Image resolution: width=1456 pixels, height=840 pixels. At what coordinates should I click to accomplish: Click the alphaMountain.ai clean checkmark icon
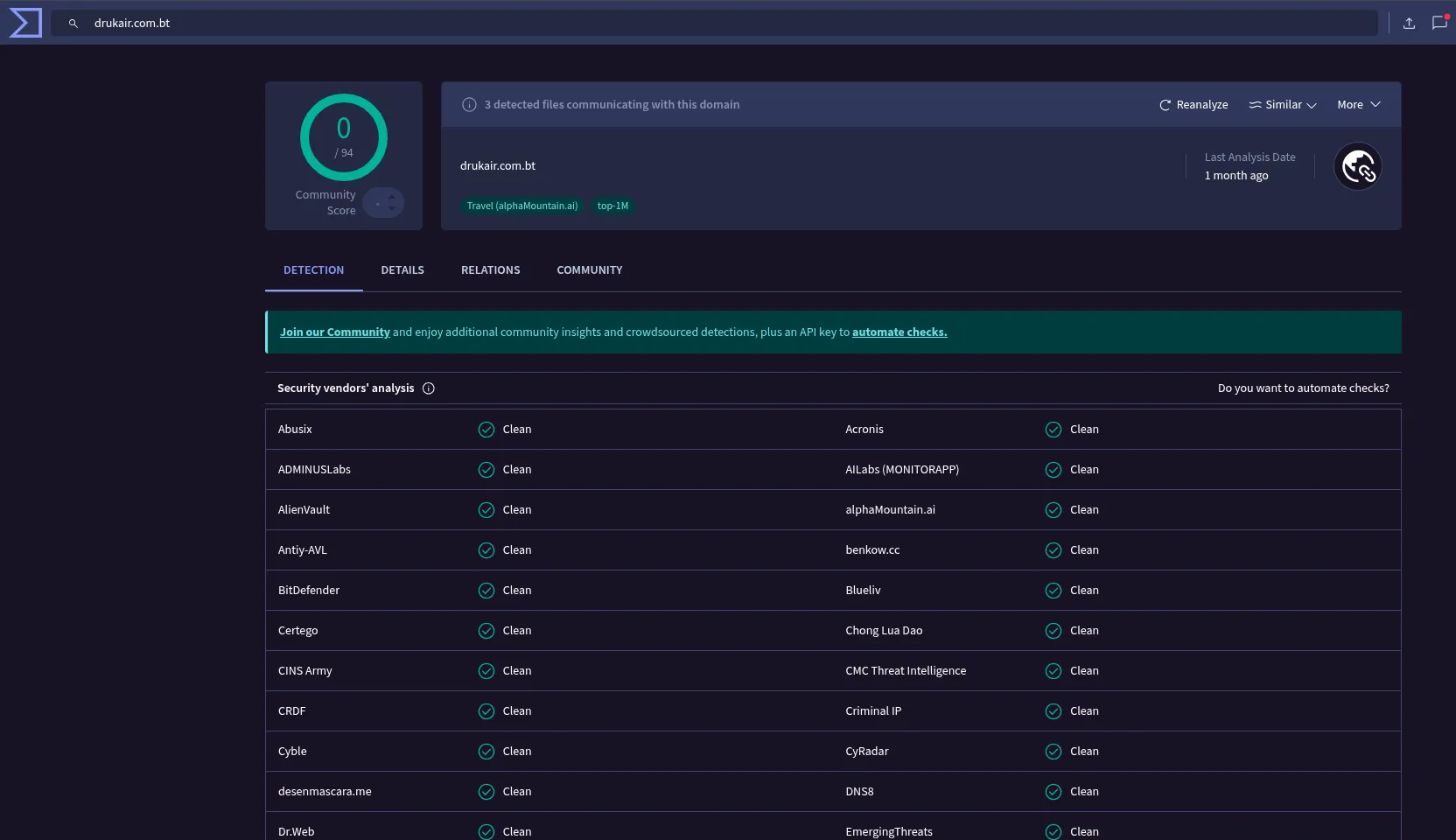point(1053,510)
